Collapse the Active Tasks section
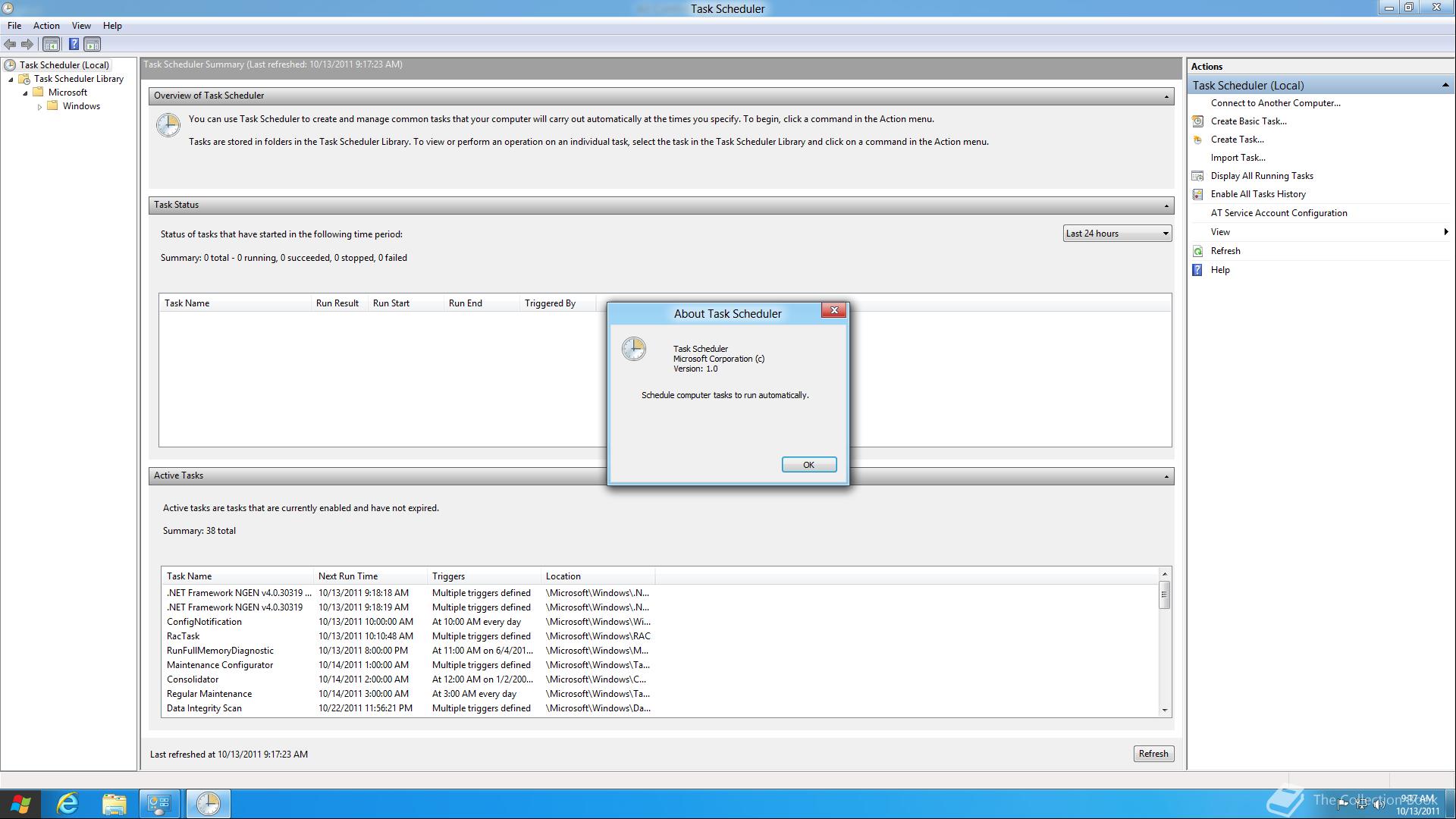The image size is (1456, 819). 1166,476
